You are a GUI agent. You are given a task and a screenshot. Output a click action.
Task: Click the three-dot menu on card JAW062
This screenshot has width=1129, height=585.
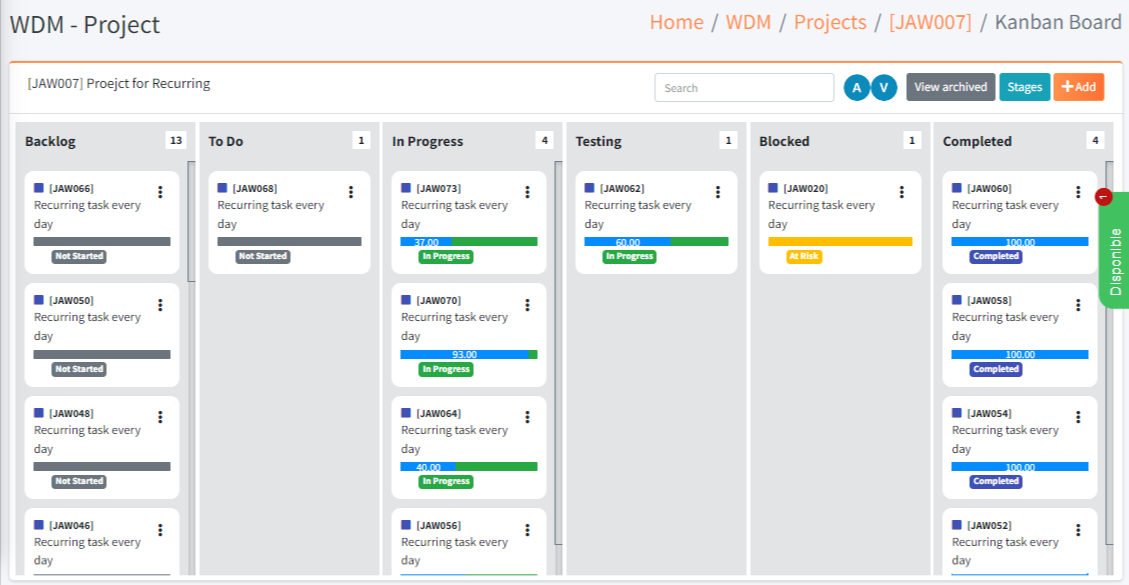[717, 192]
